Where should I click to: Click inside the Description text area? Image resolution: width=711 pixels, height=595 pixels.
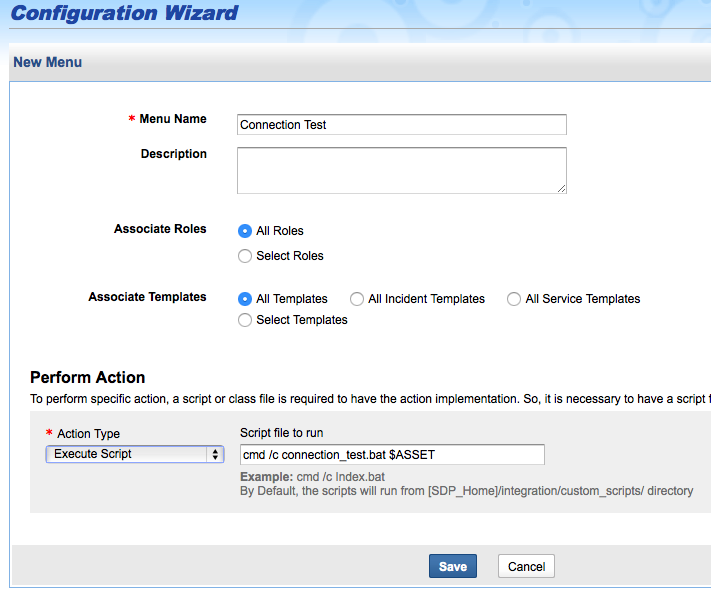401,170
